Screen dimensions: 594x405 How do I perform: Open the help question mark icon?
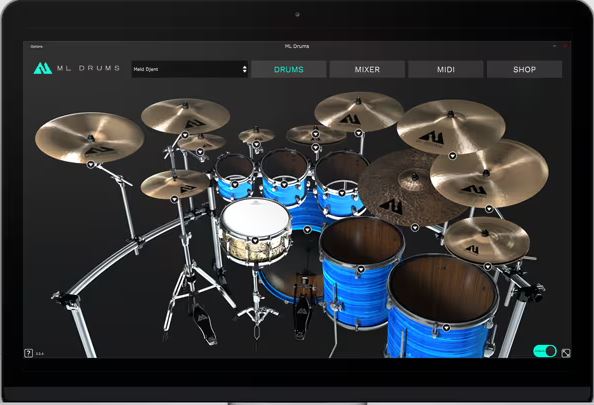point(28,353)
